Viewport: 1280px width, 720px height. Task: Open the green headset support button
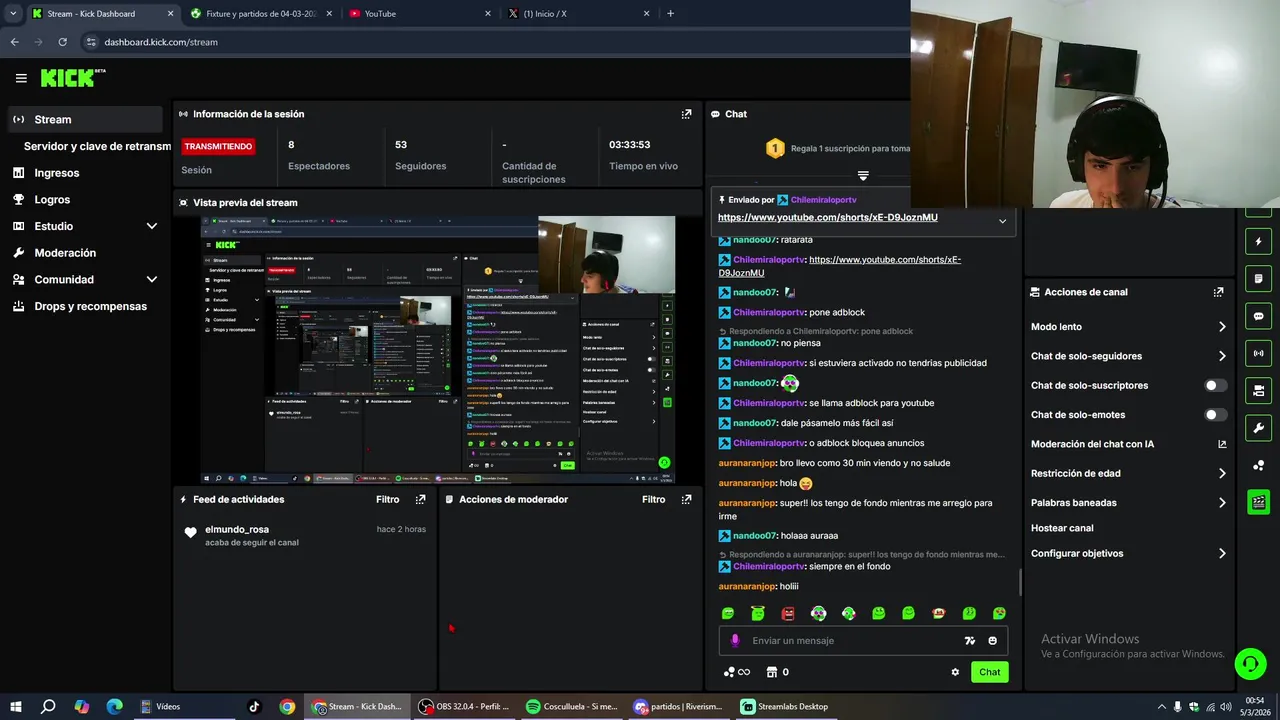point(1250,663)
